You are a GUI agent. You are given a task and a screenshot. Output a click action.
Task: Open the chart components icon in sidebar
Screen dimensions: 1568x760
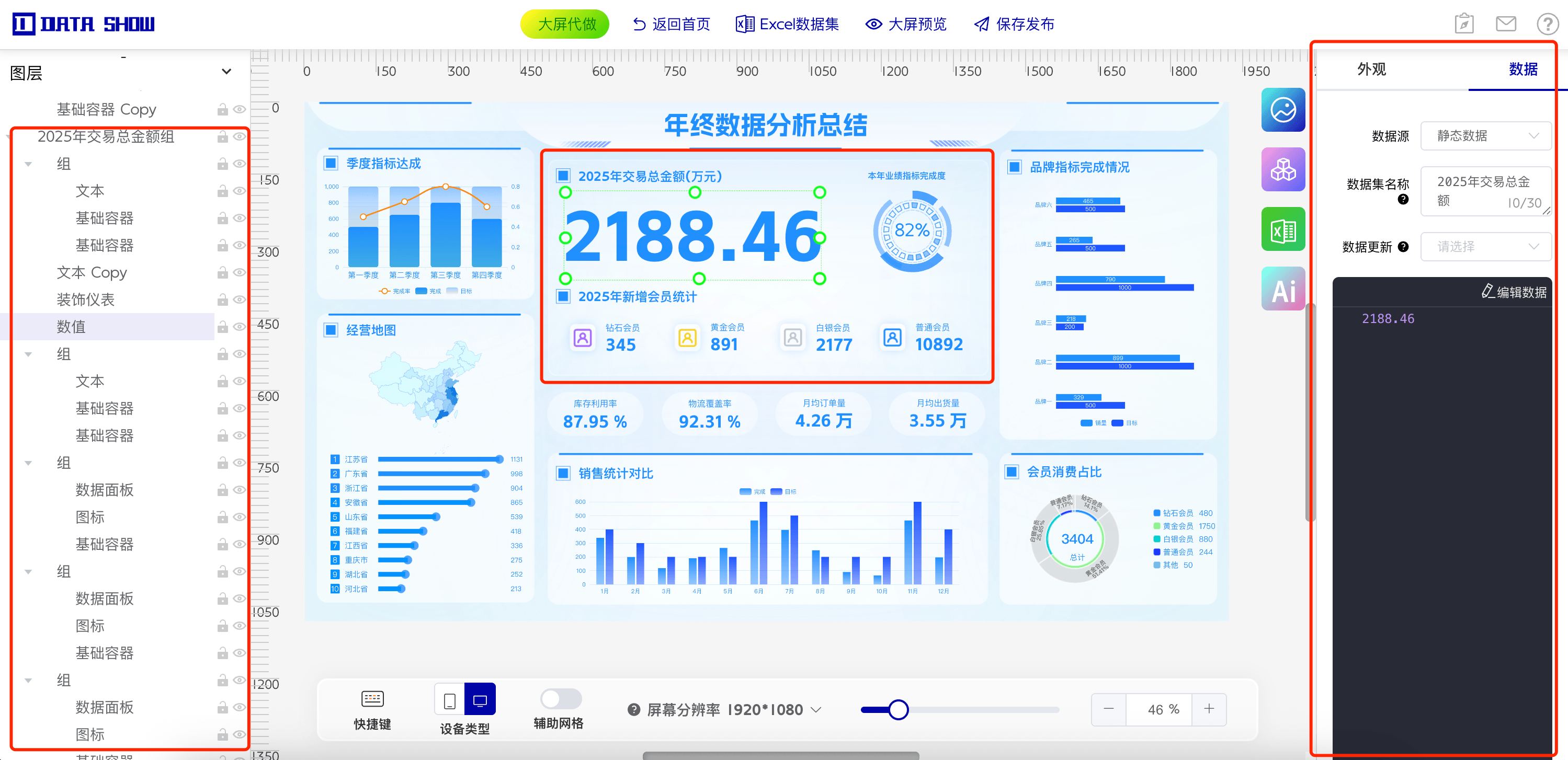coord(1282,110)
